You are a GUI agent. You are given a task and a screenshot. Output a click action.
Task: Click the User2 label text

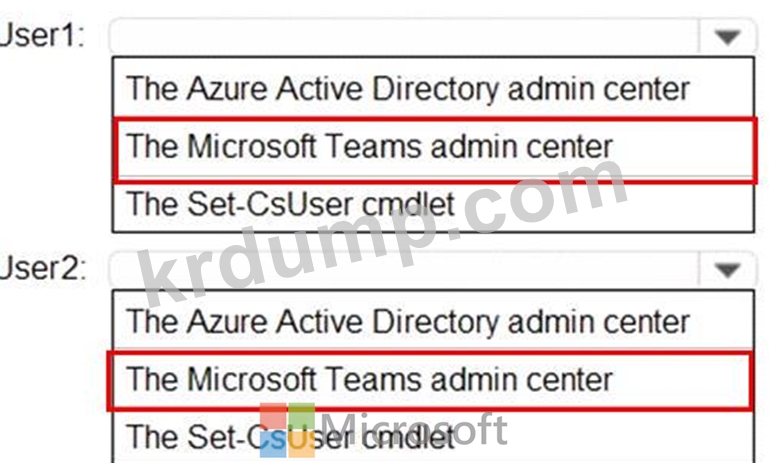tap(42, 268)
